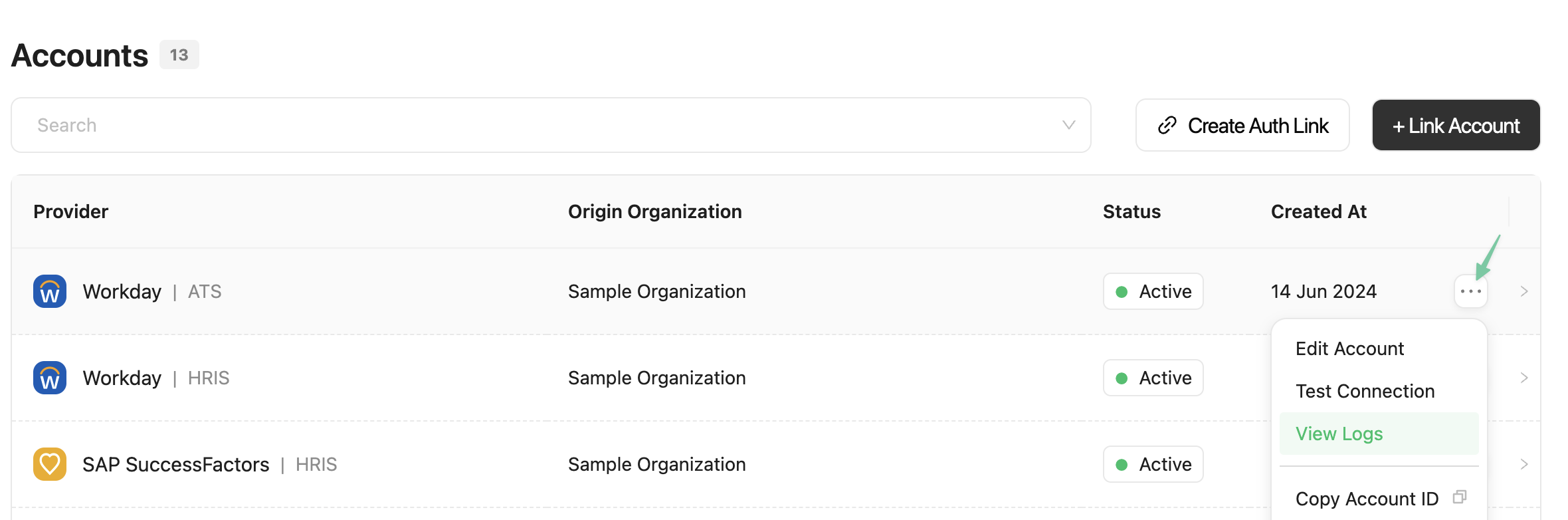
Task: Select View Logs from the menu
Action: click(1339, 433)
